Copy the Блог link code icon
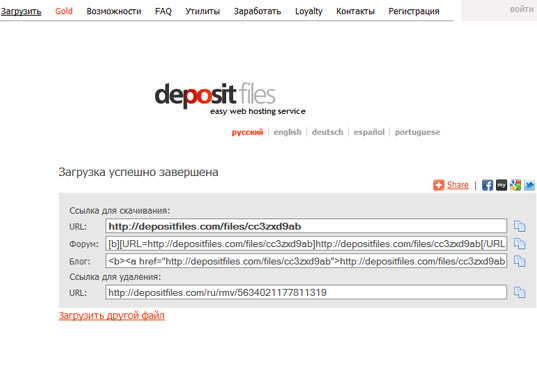The width and height of the screenshot is (537, 382). [x=520, y=261]
